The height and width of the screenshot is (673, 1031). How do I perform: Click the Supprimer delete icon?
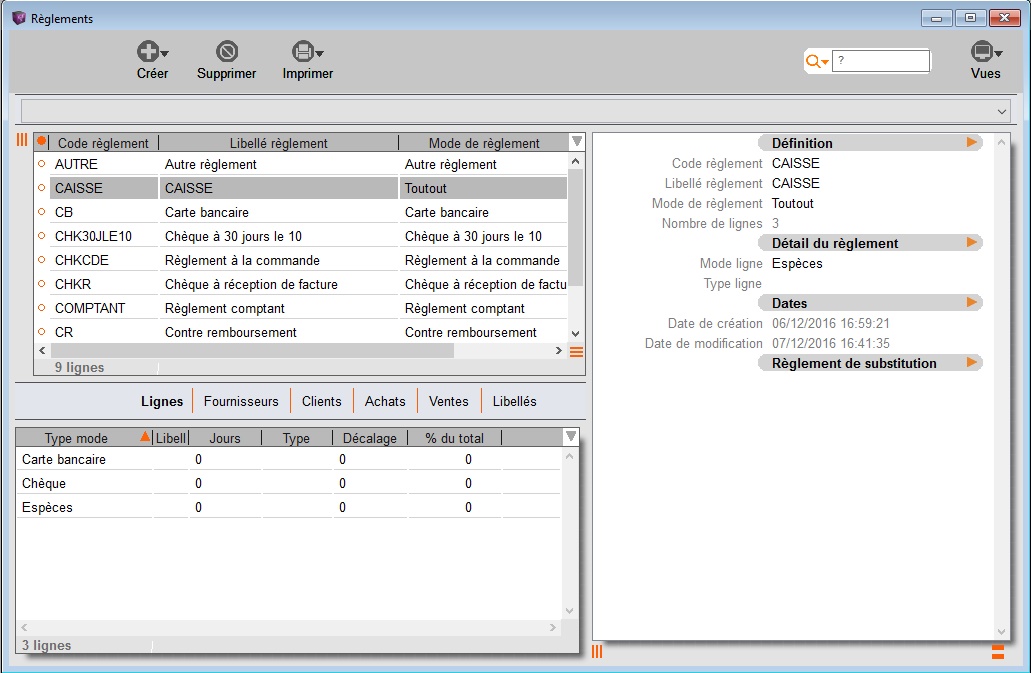(x=227, y=51)
